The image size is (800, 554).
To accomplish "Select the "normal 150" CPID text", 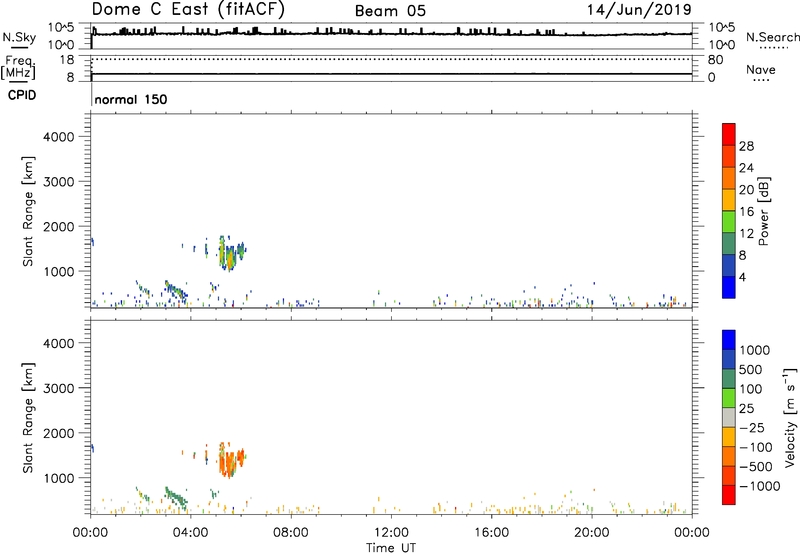I will [131, 99].
